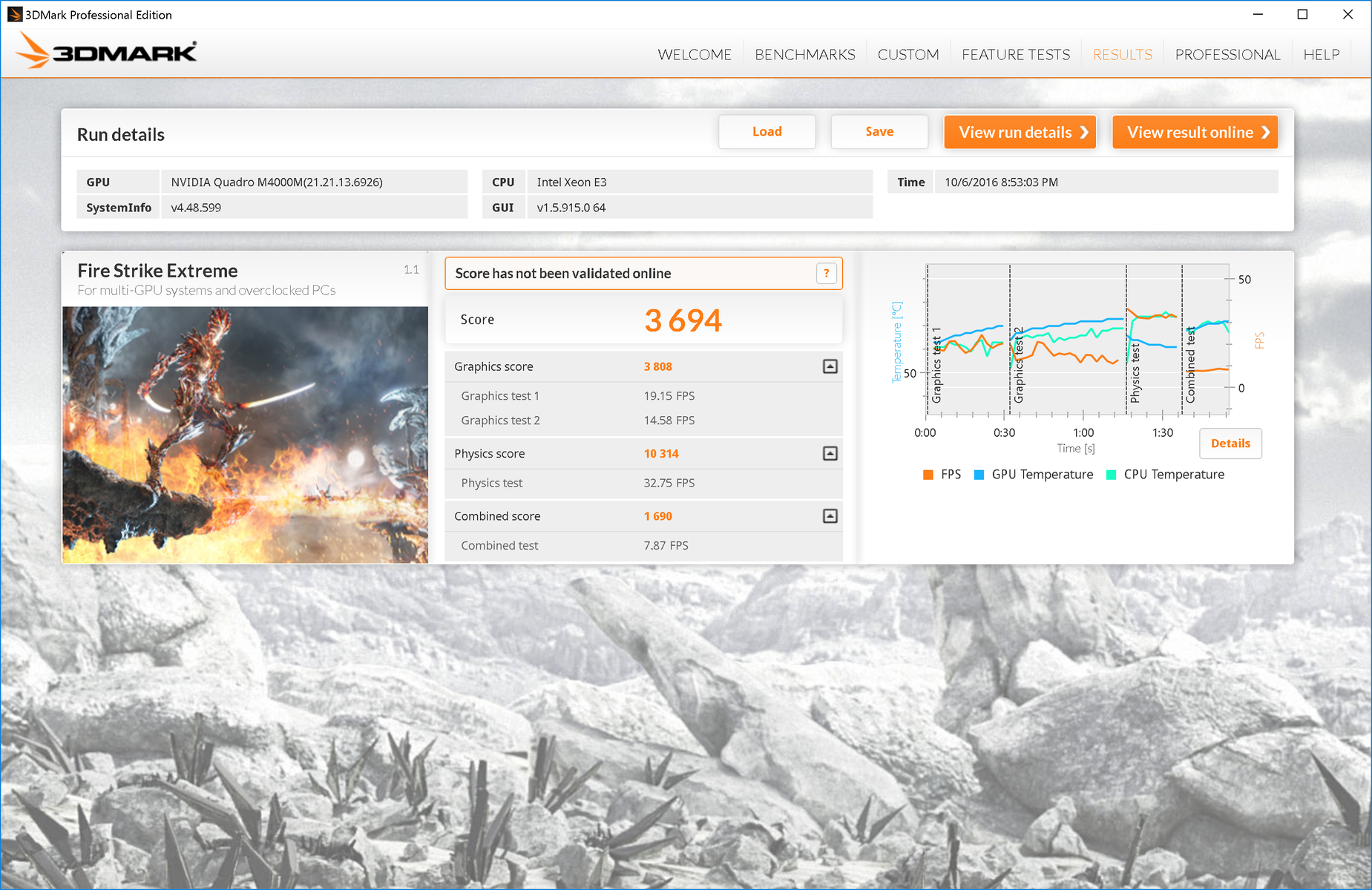Viewport: 1372px width, 890px height.
Task: Click the Physics test row
Action: 643,483
